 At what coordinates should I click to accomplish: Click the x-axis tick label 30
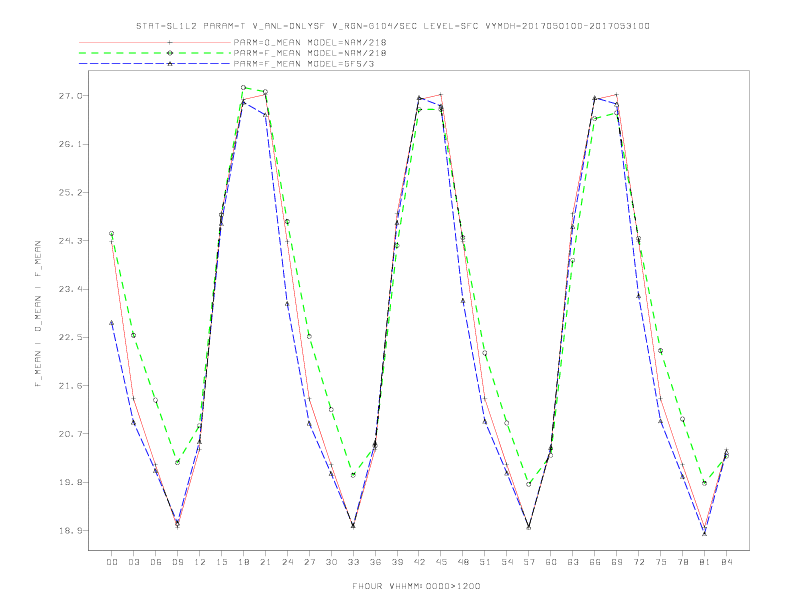331,562
